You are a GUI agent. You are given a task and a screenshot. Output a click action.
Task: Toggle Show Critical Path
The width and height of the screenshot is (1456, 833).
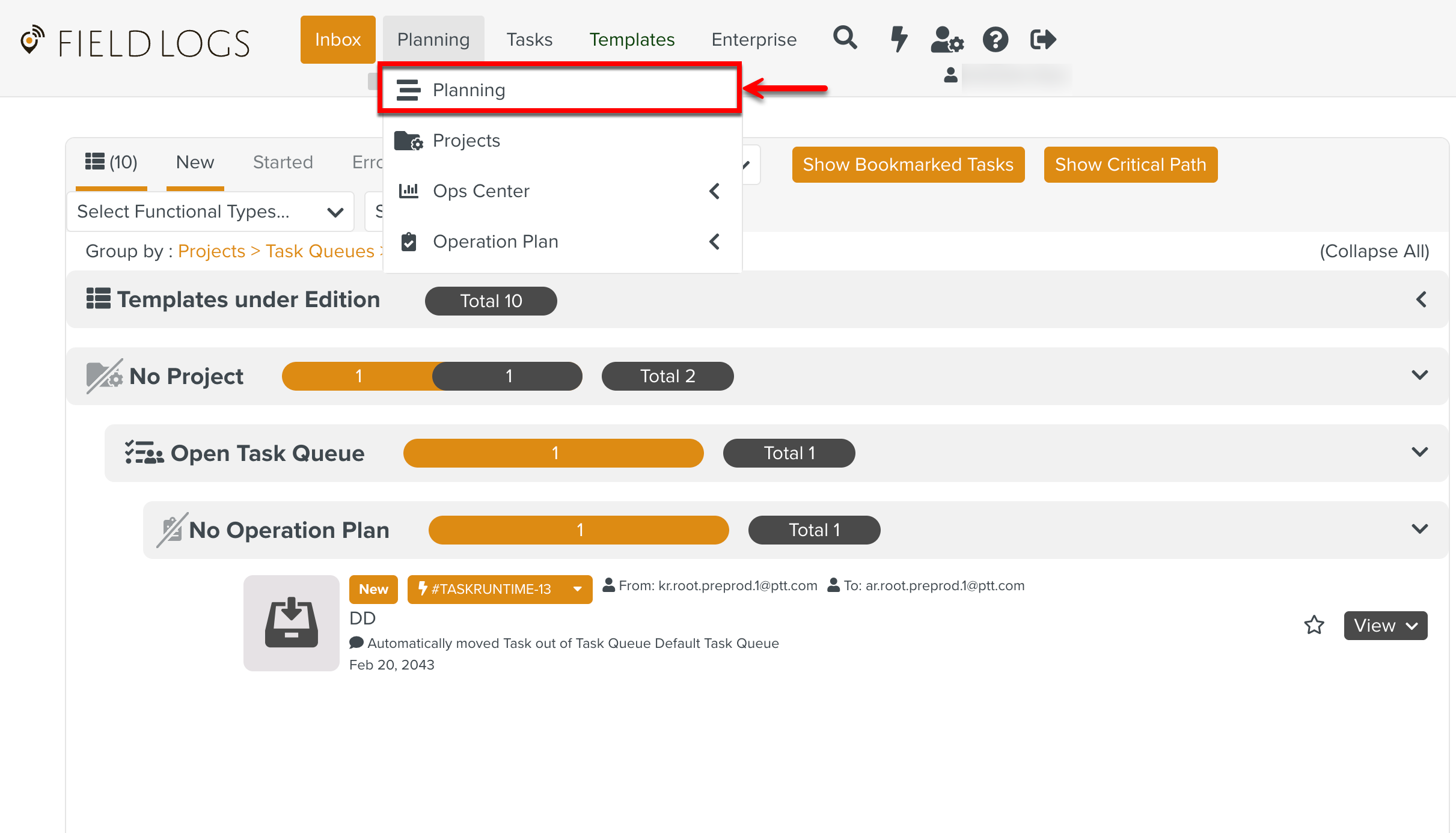click(1130, 165)
